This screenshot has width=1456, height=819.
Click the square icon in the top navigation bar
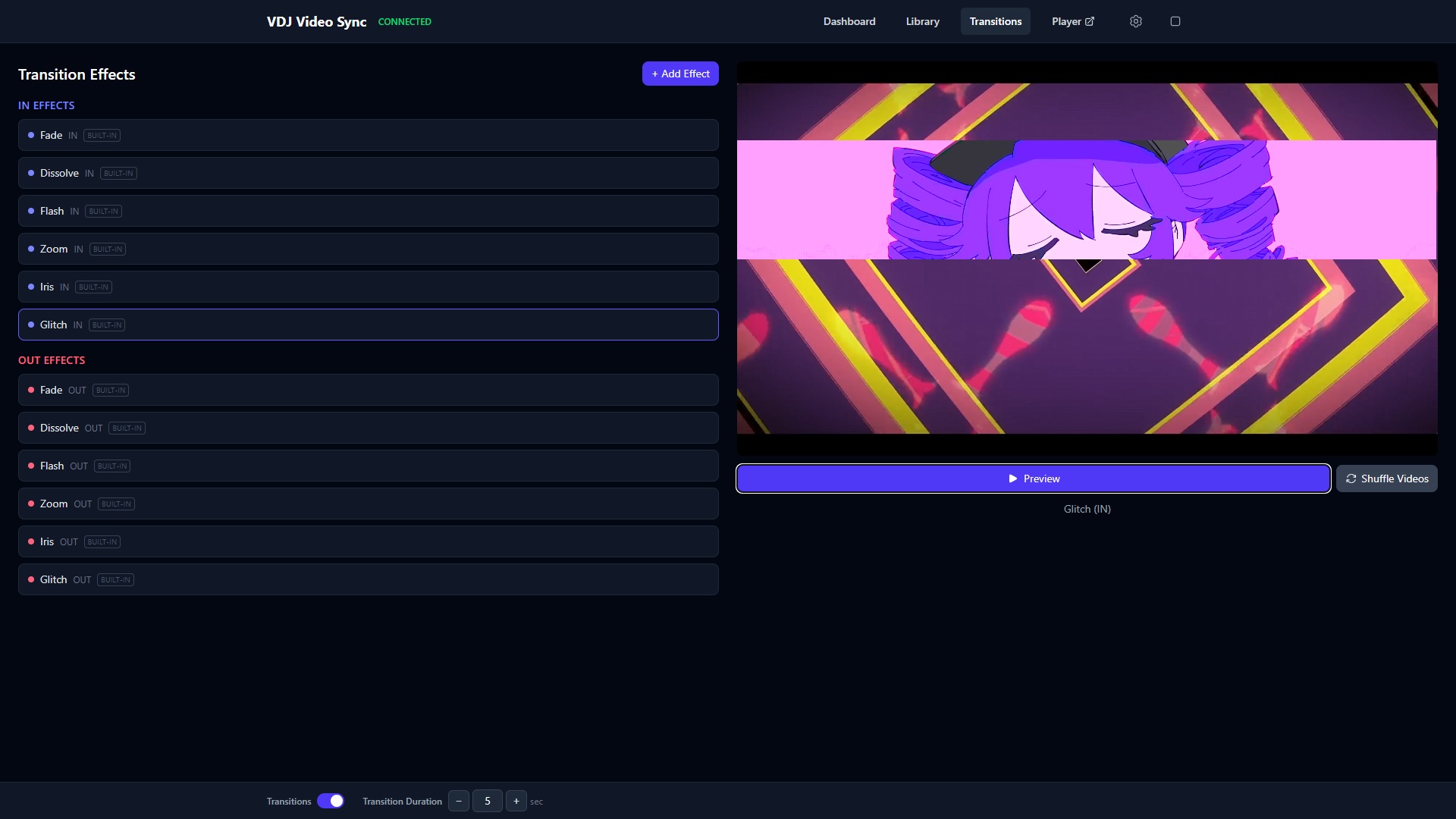(x=1175, y=21)
